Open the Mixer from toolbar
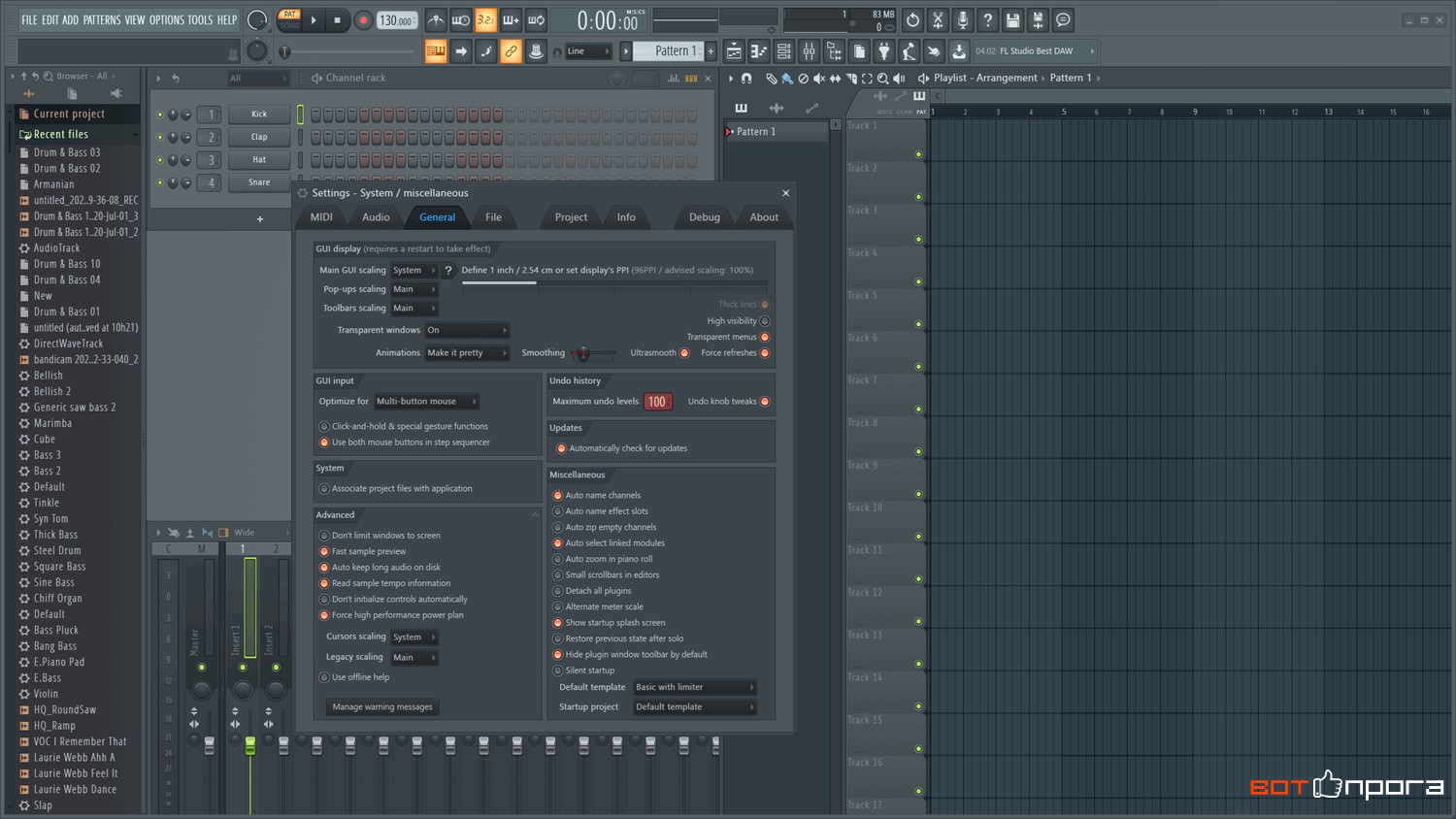This screenshot has width=1456, height=819. pyautogui.click(x=810, y=51)
